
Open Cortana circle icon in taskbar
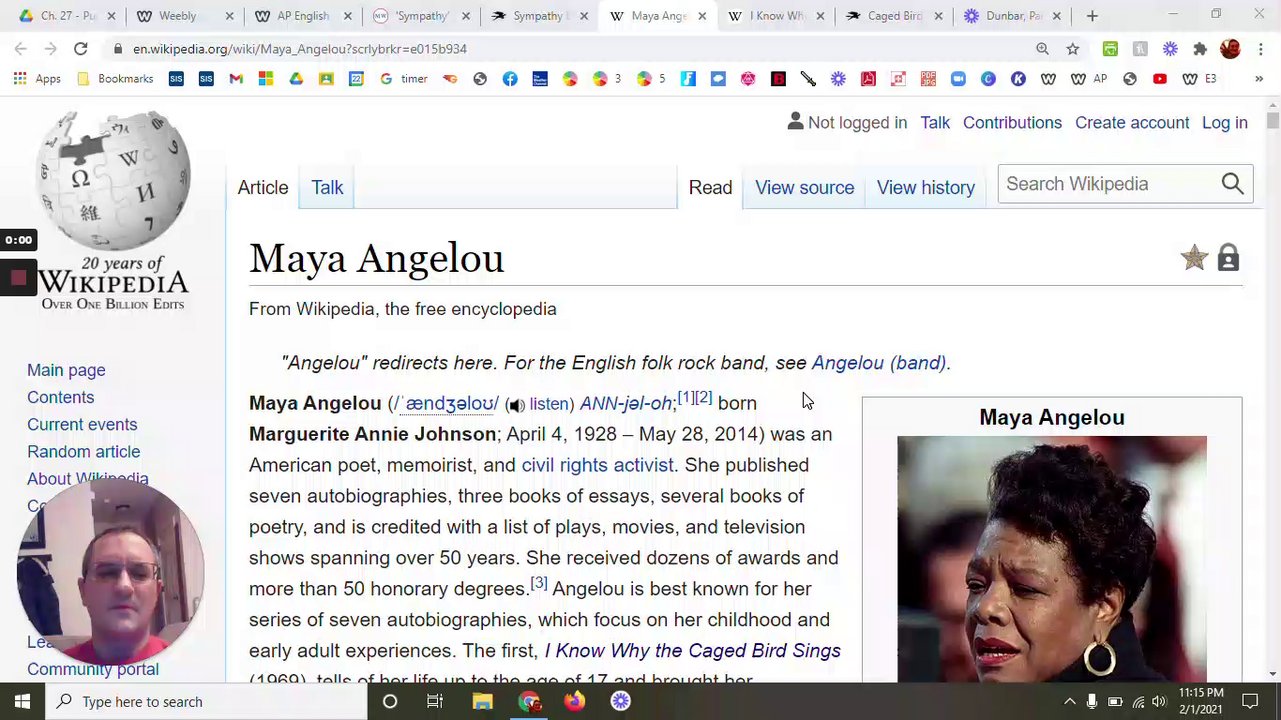tap(390, 702)
